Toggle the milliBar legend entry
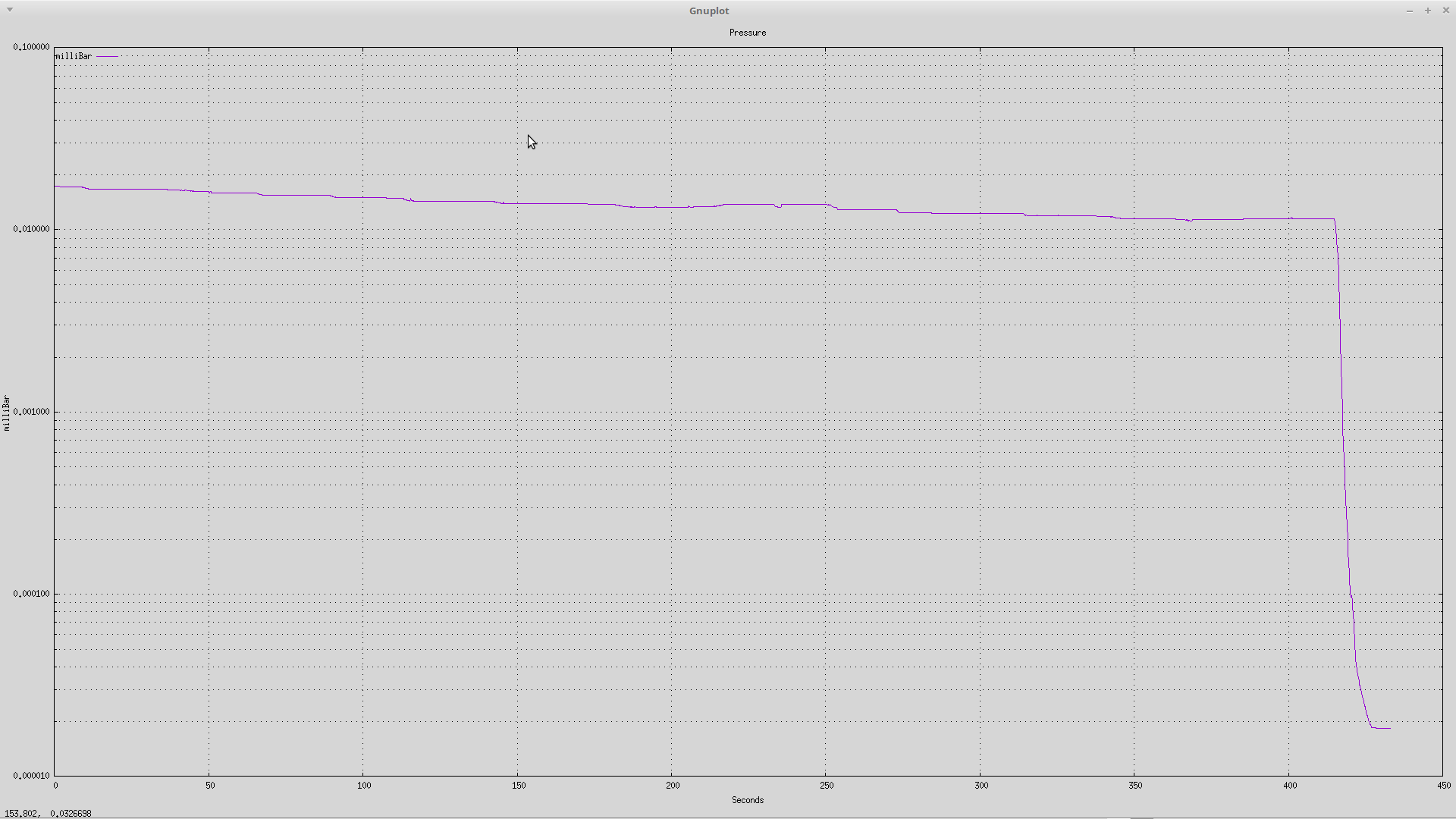1456x819 pixels. tap(74, 56)
